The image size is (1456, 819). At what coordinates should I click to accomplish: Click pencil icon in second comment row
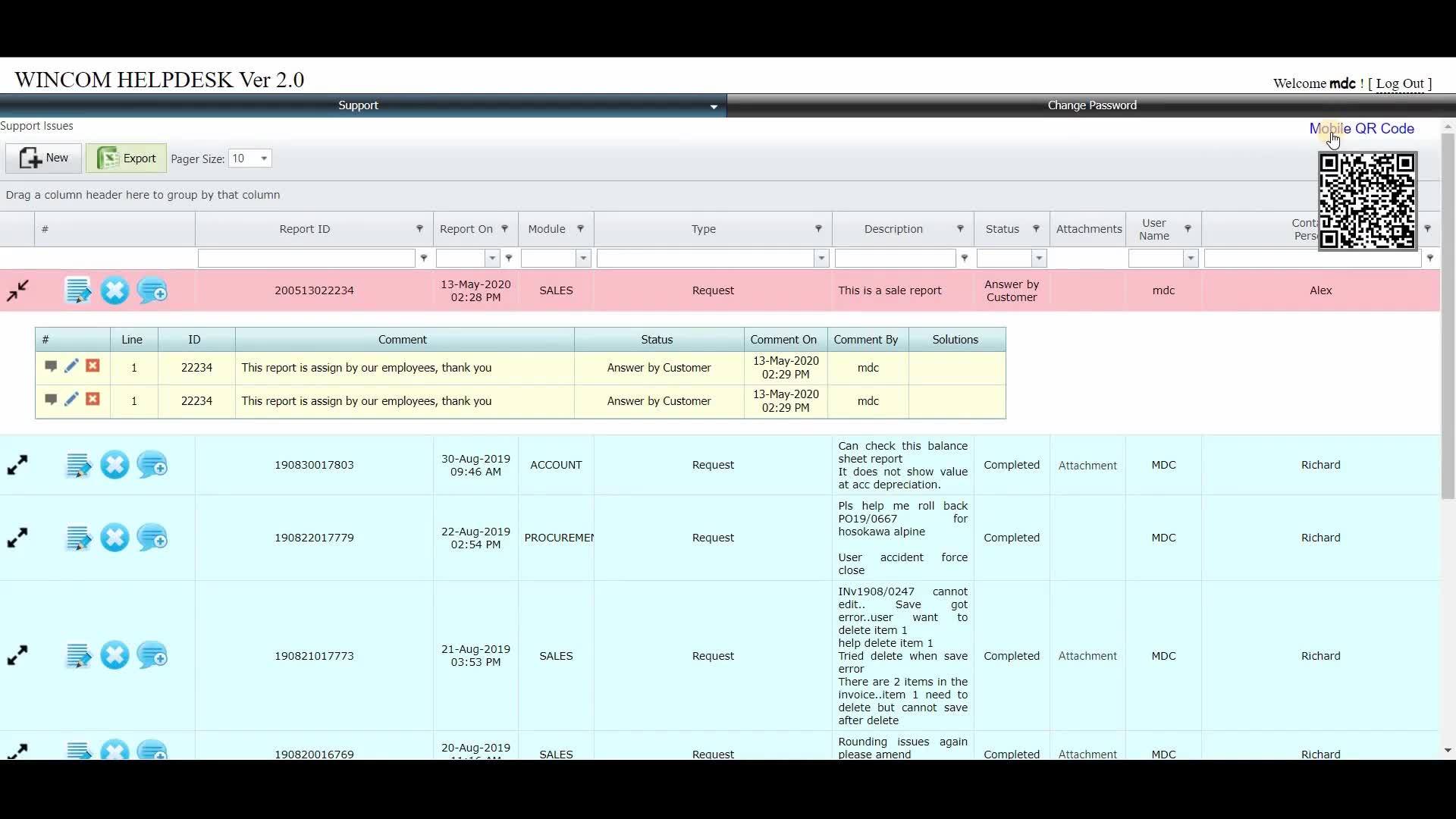click(71, 400)
